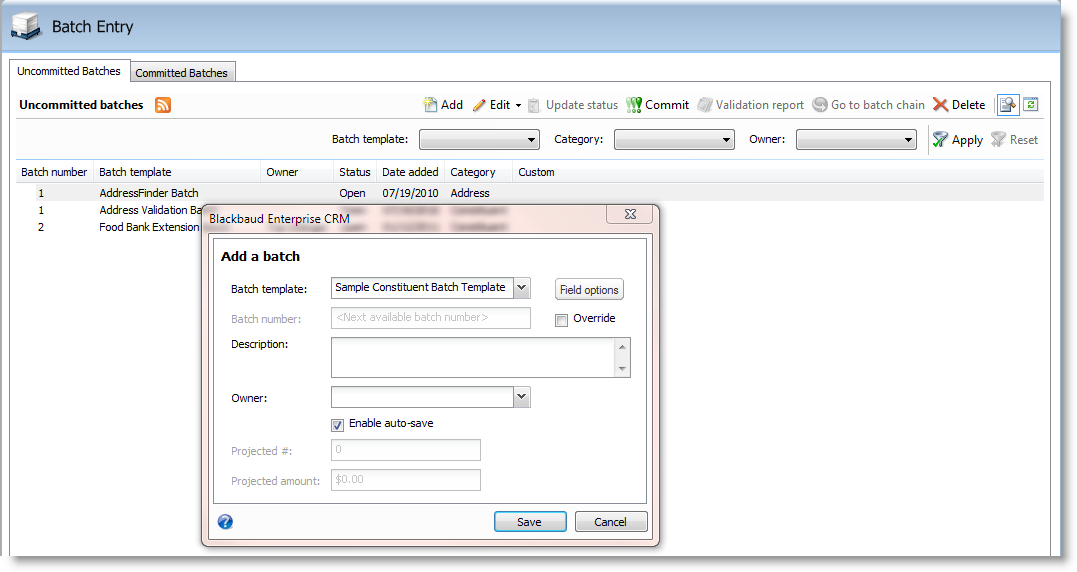Sort by Batch number column header
This screenshot has width=1077, height=572.
[x=54, y=172]
